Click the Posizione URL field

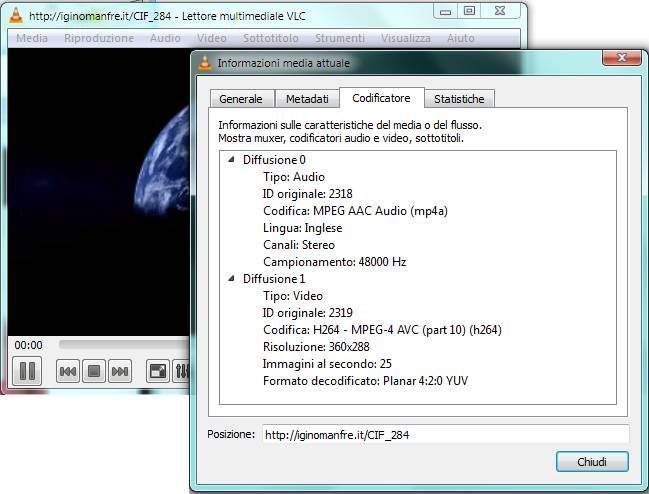(446, 435)
